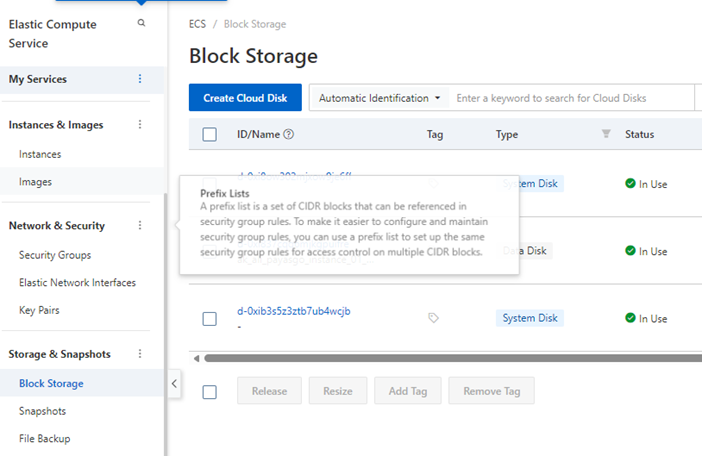The width and height of the screenshot is (702, 456).
Task: Click the sidebar search magnifier icon
Action: [141, 23]
